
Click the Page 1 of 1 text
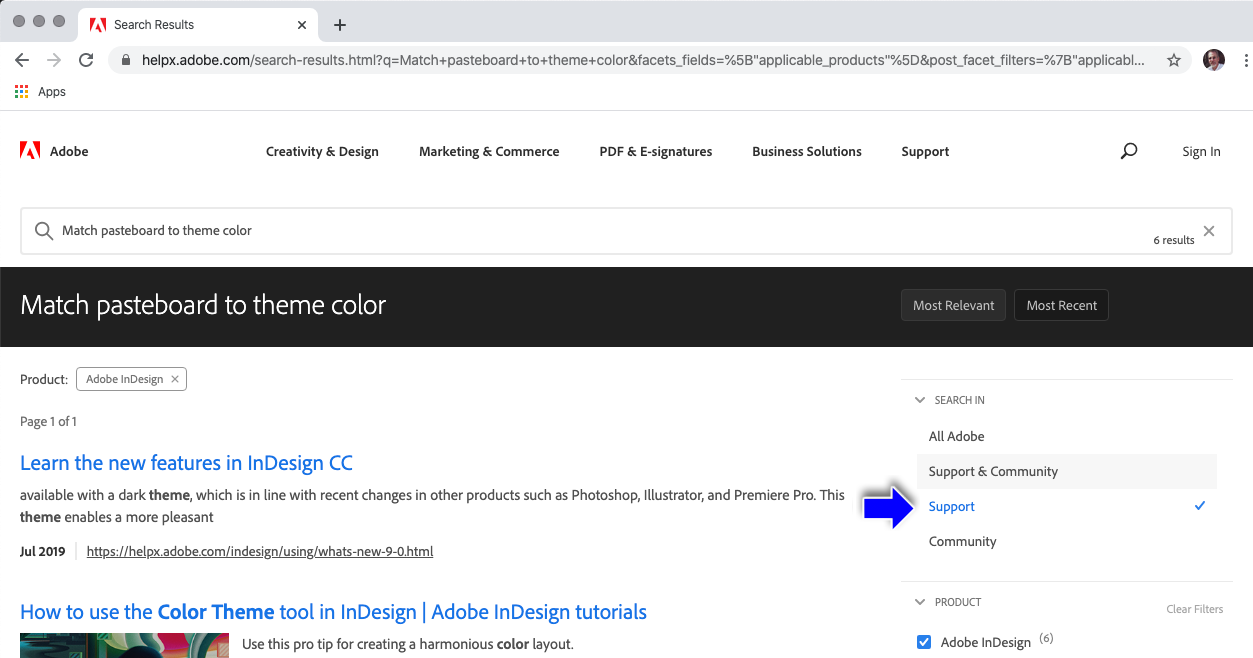click(x=48, y=422)
